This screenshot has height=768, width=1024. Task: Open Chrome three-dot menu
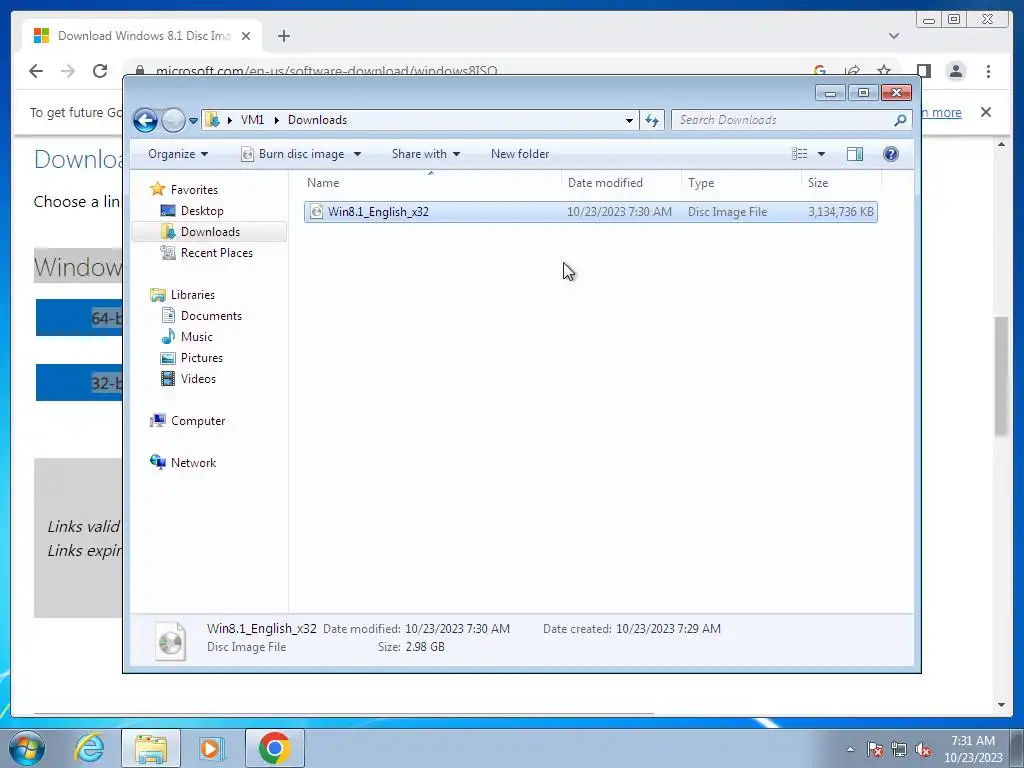coord(988,71)
